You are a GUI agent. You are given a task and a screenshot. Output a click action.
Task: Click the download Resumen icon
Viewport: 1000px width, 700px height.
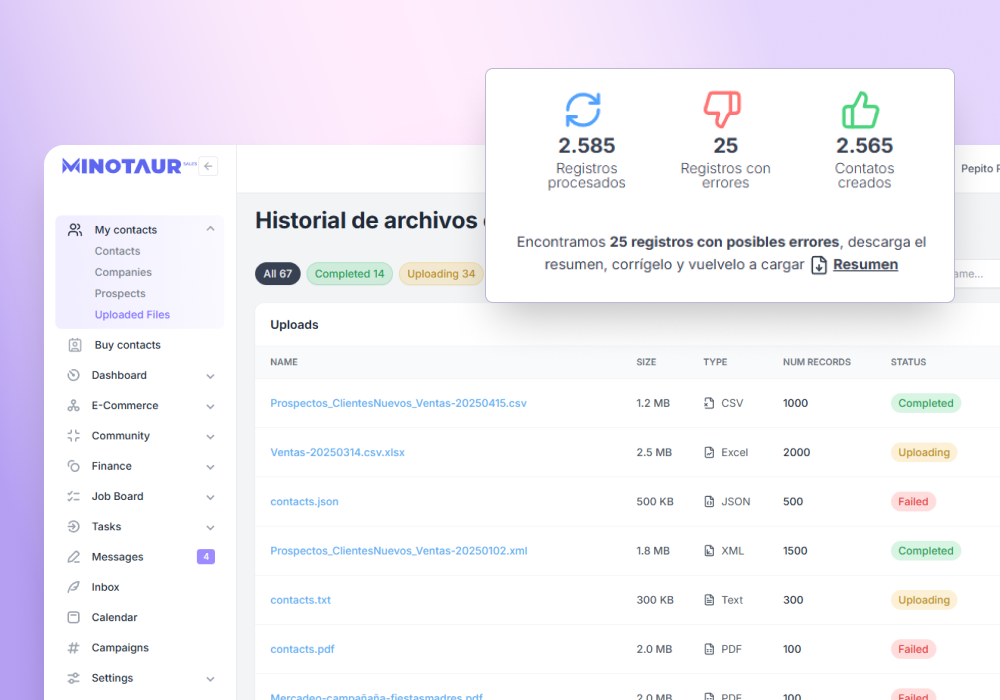pyautogui.click(x=819, y=265)
